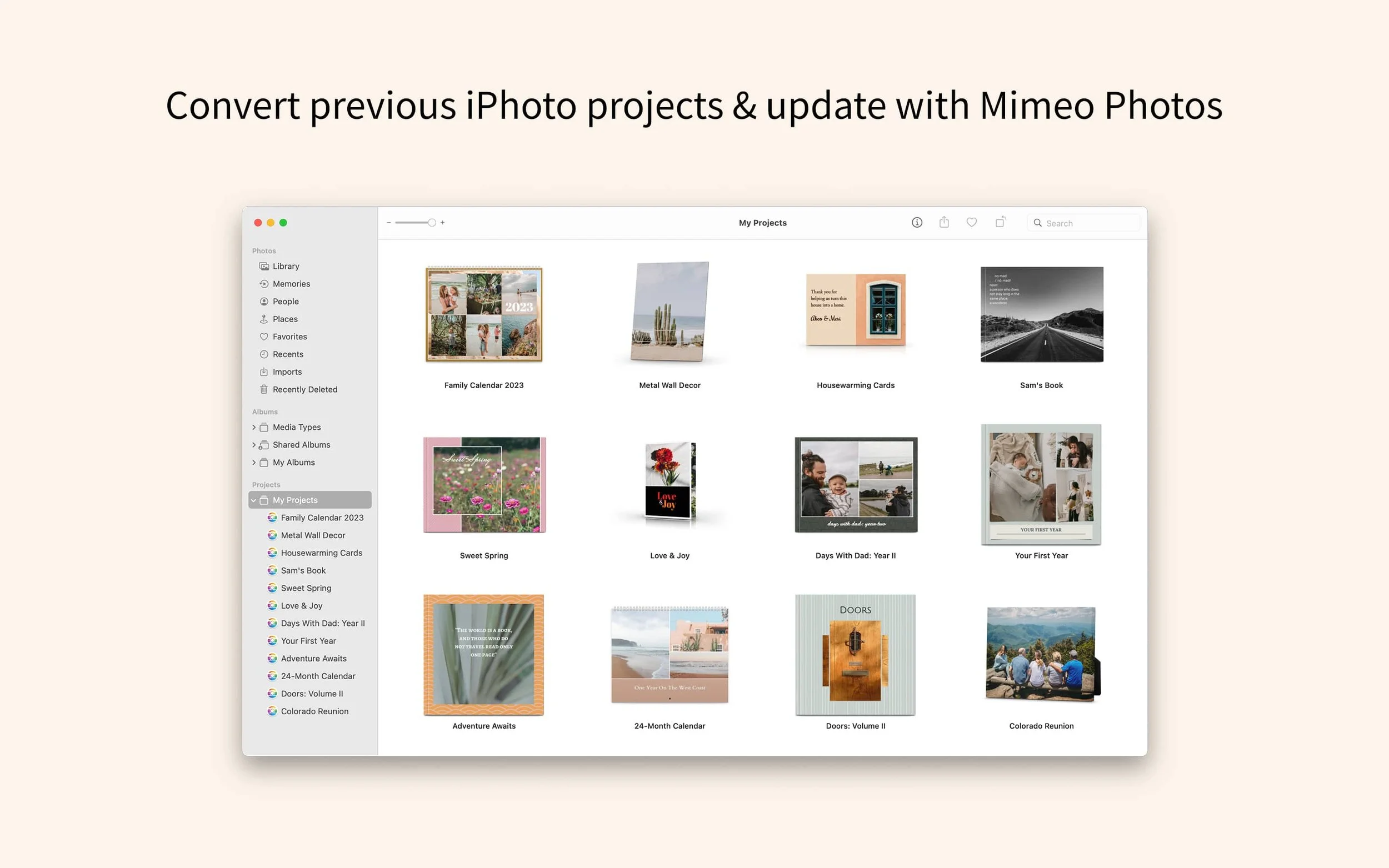Open the 24-Month Calendar thumbnail

click(669, 655)
